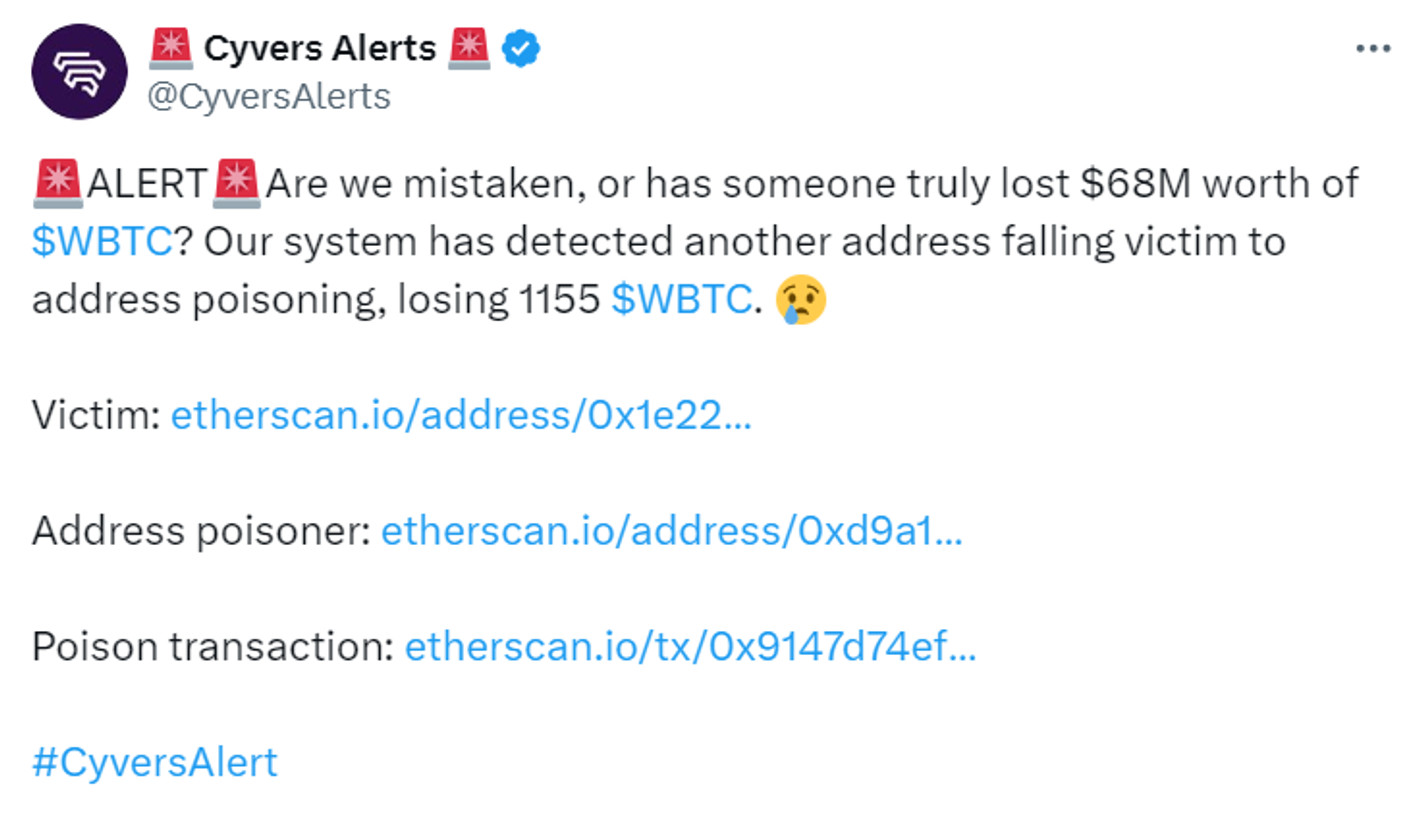This screenshot has height=814, width=1420.
Task: Click the blue verified badge
Action: (x=521, y=48)
